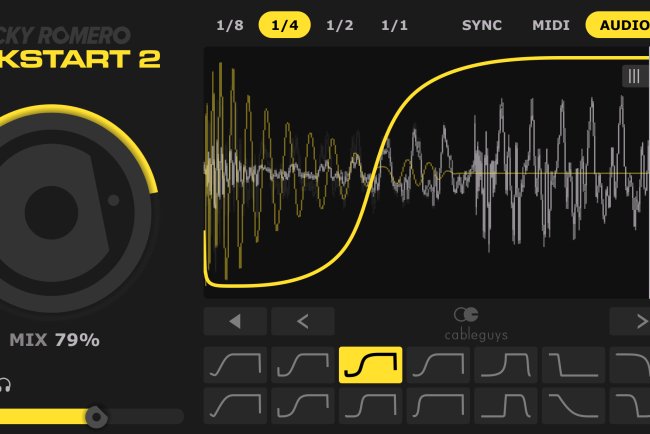
Task: Click the left chevron preset button
Action: [x=302, y=321]
